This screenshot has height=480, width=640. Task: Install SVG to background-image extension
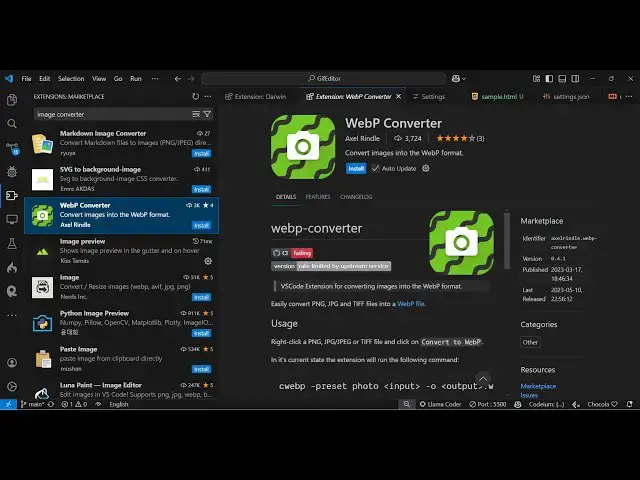pos(202,189)
